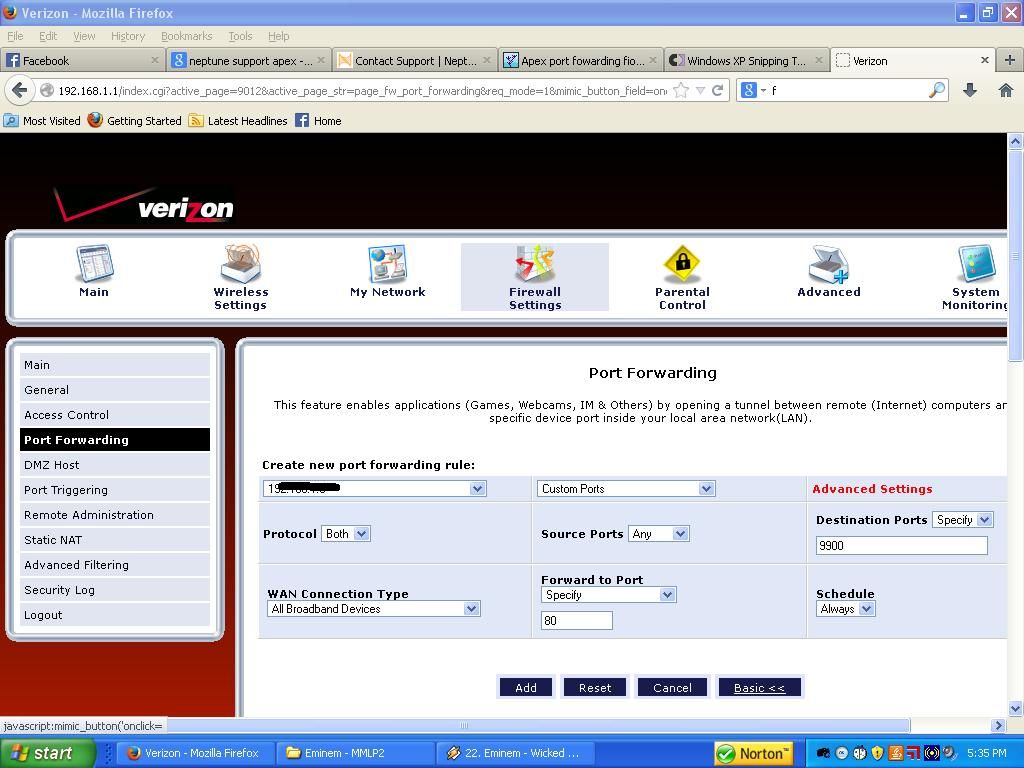Go back with the browser back arrow
Image resolution: width=1024 pixels, height=768 pixels.
click(x=20, y=90)
